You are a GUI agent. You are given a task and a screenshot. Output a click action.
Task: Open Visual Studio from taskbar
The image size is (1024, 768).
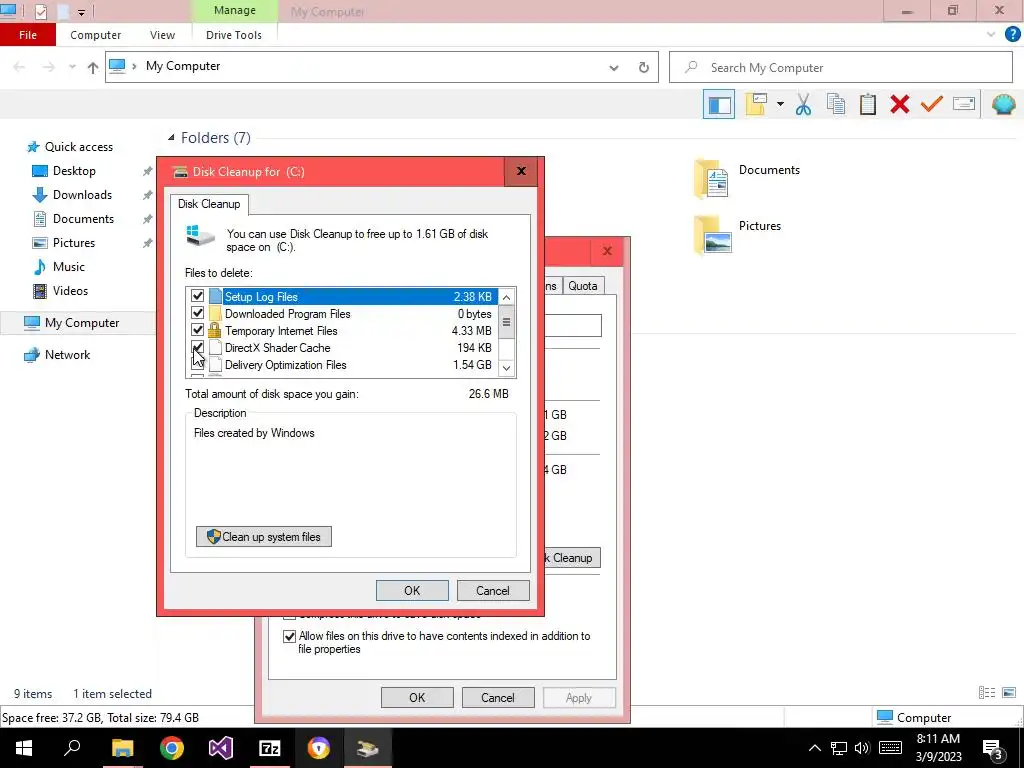pos(221,748)
